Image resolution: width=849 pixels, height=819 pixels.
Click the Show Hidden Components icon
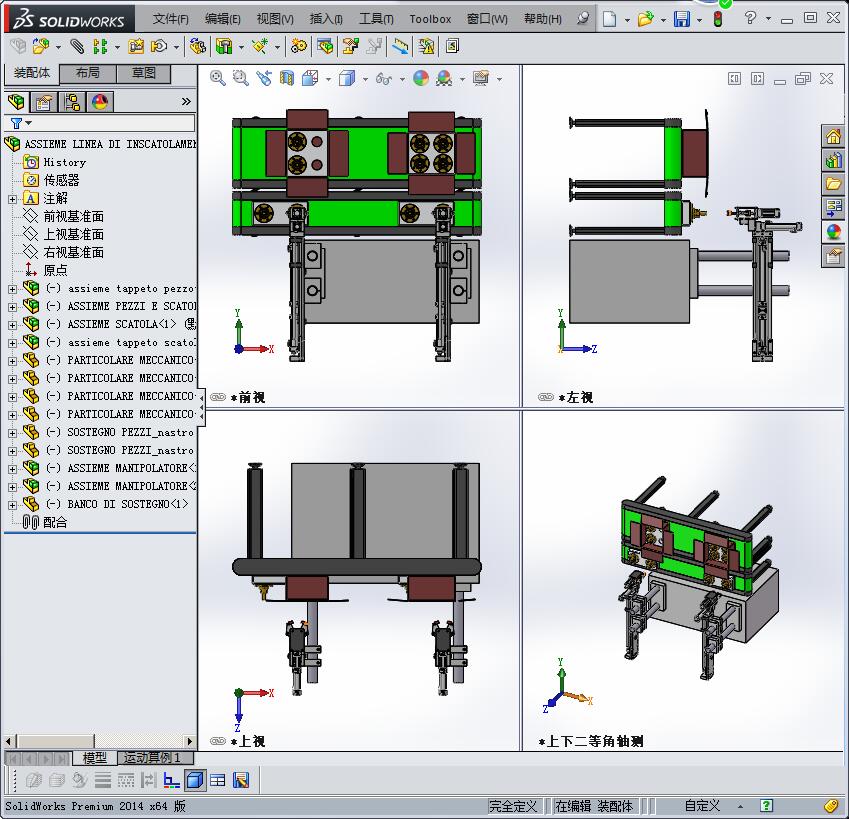click(x=198, y=47)
